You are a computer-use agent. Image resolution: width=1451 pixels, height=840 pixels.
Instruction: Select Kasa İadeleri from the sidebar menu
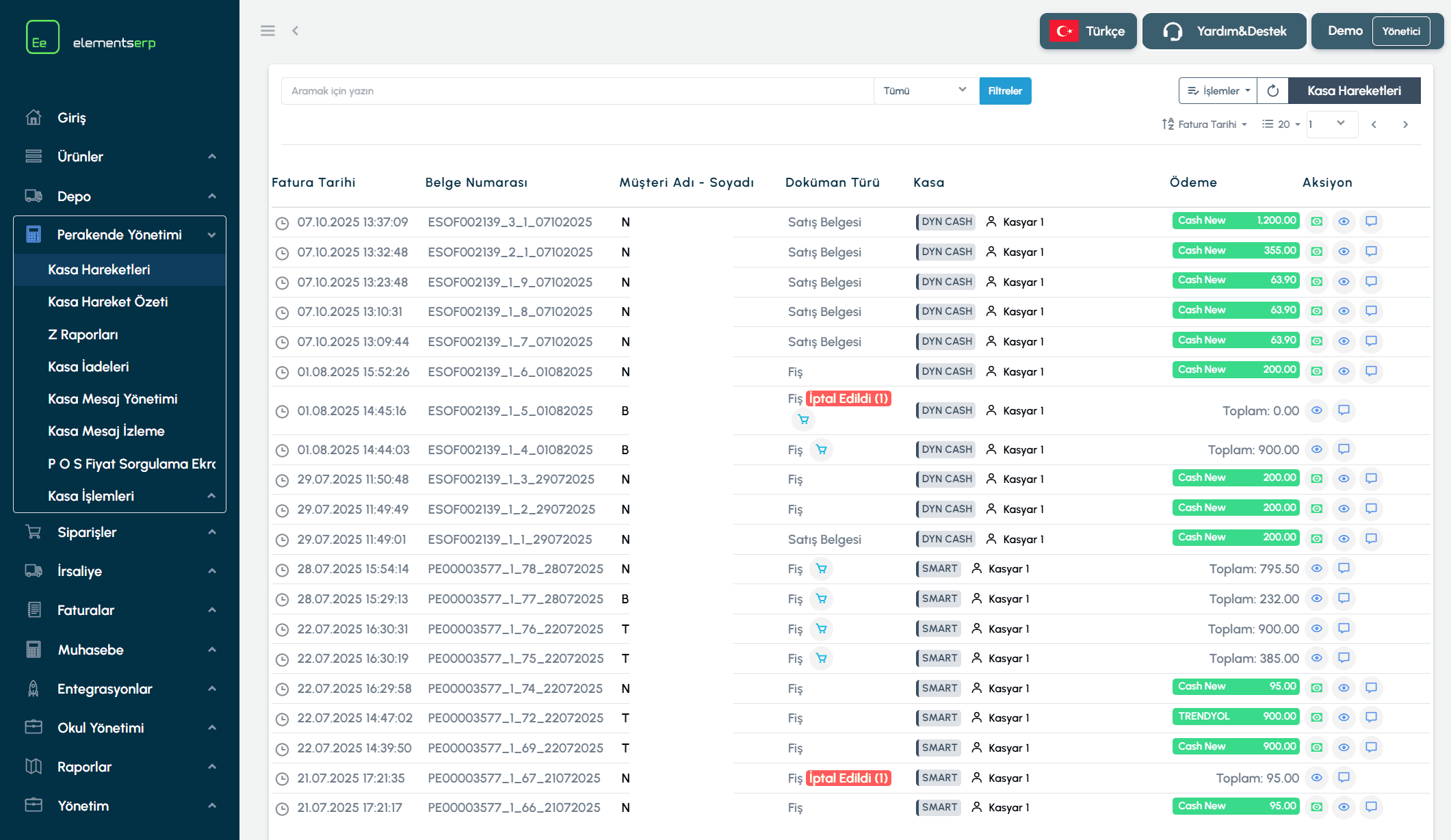click(88, 367)
